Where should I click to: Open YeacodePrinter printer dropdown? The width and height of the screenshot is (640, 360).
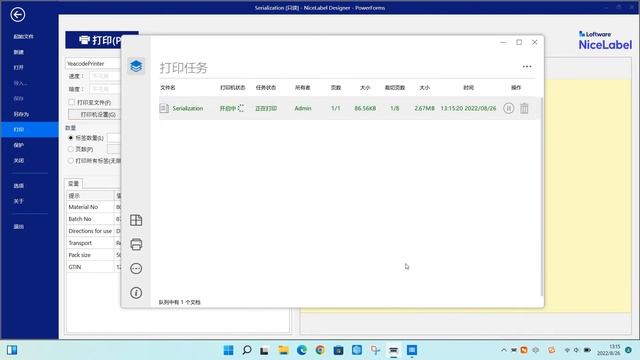point(93,64)
